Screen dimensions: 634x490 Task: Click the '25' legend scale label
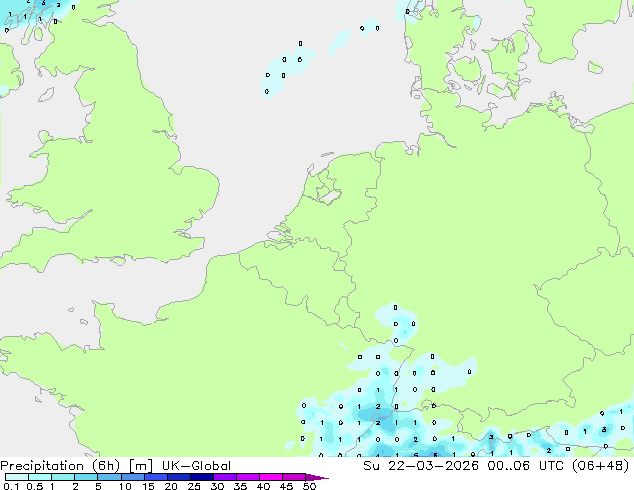194,486
